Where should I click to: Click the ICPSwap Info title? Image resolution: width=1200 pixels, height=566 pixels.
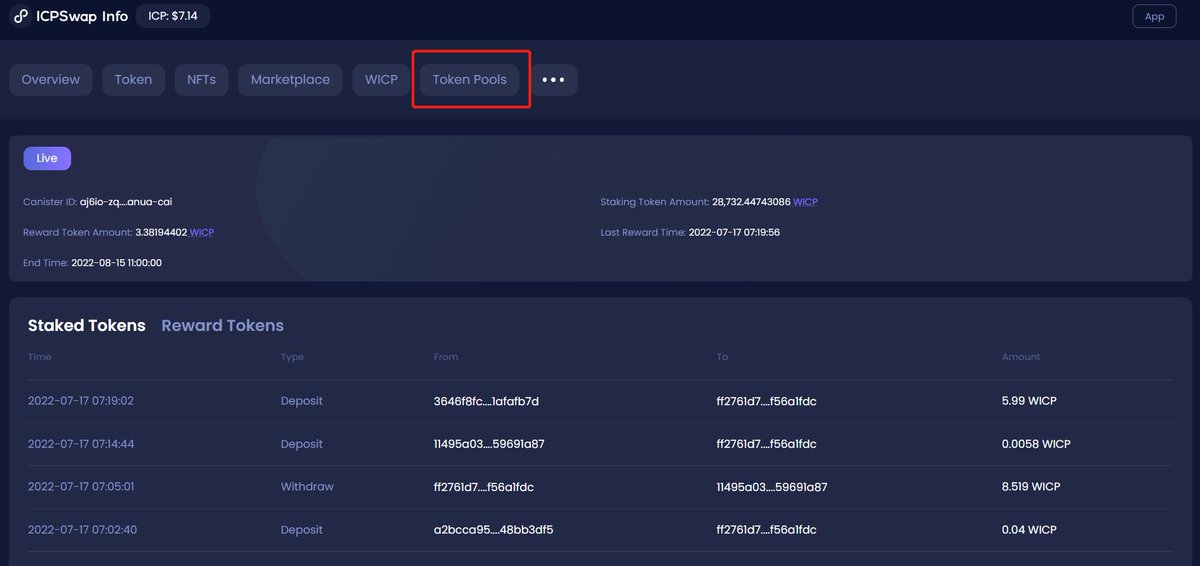[82, 16]
